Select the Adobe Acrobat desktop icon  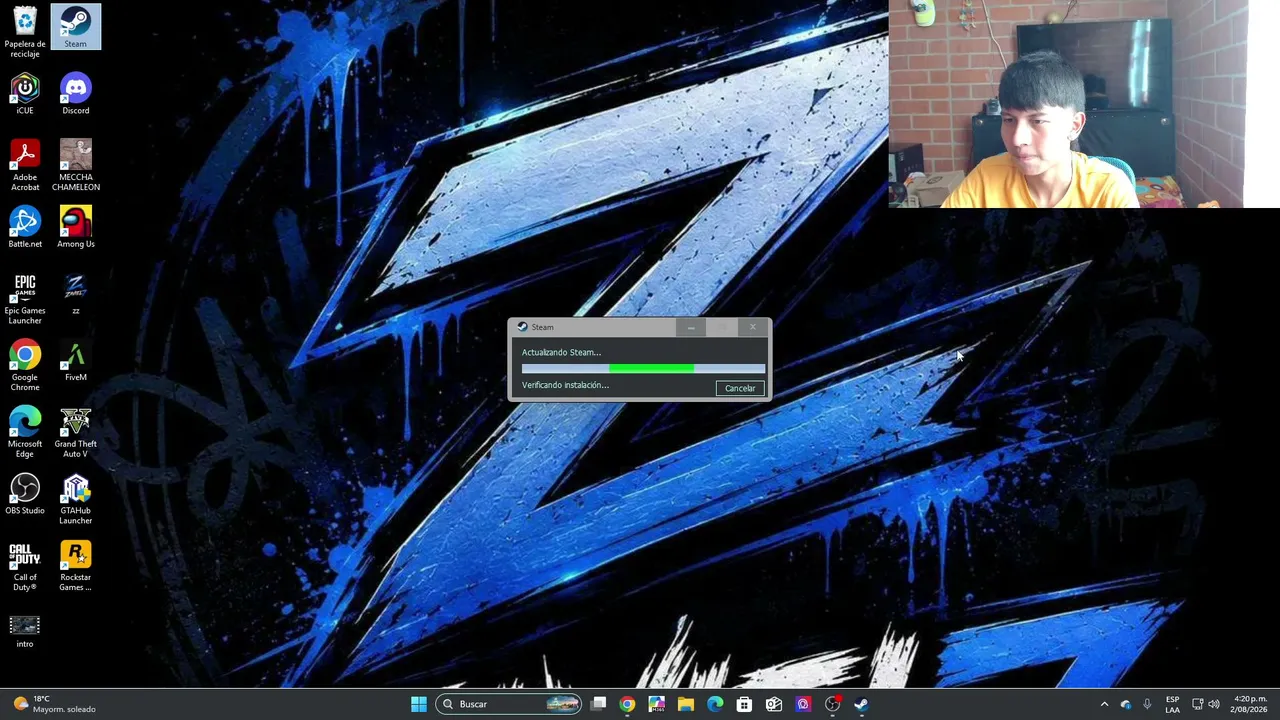pos(25,165)
